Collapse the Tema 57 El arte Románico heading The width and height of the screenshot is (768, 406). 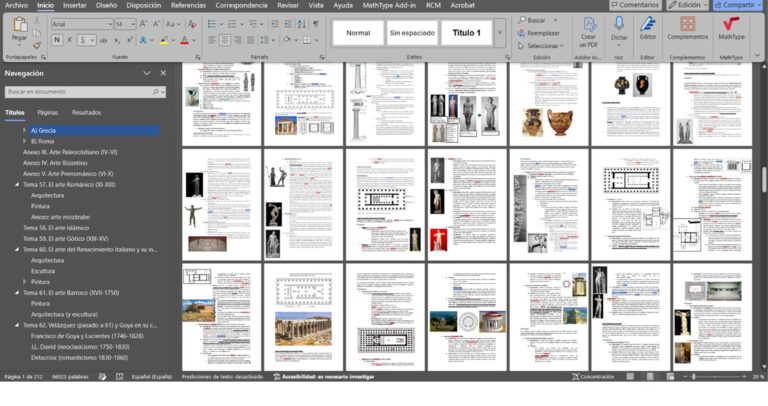(17, 185)
